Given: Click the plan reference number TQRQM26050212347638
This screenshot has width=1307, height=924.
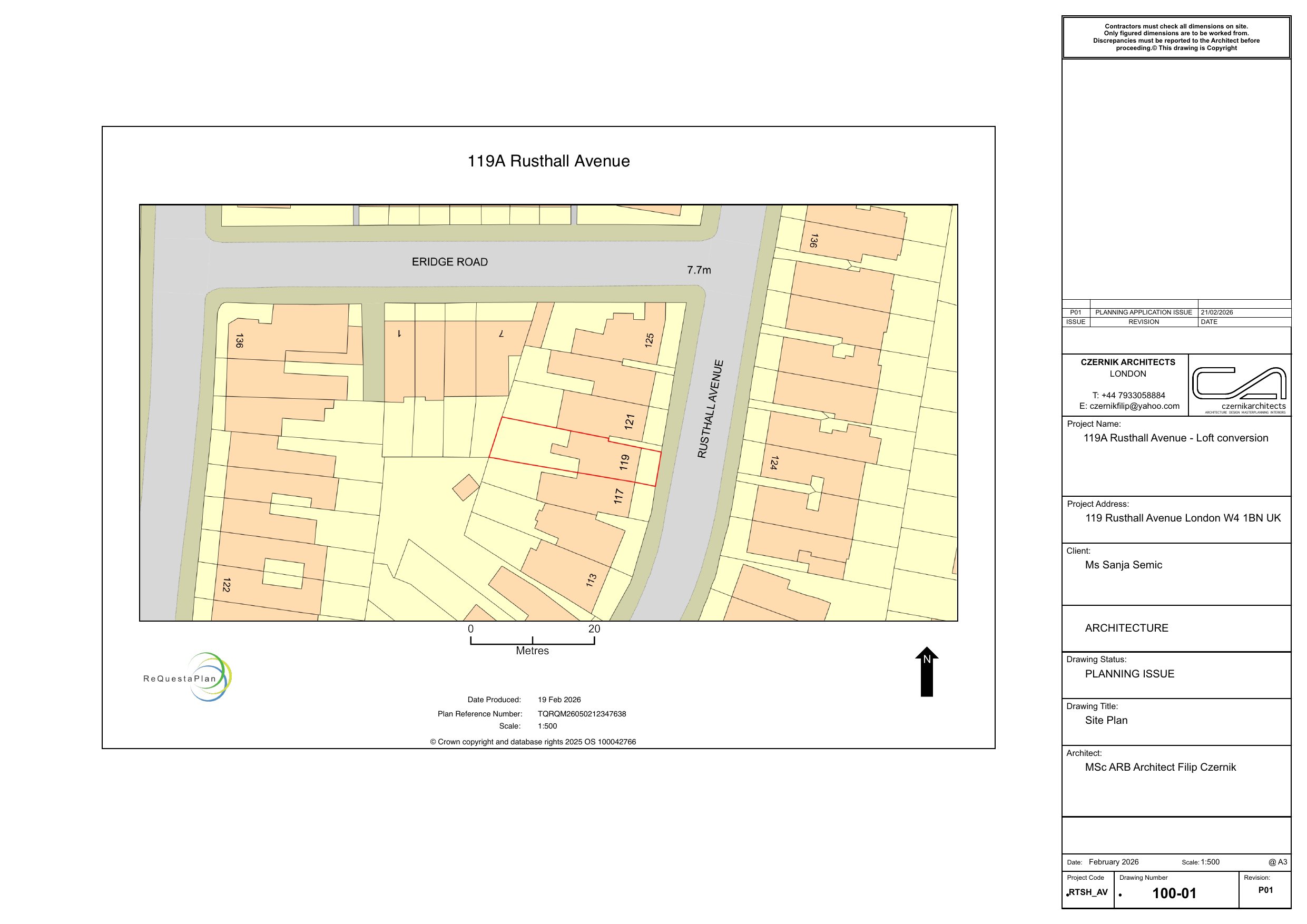Looking at the screenshot, I should 581,714.
